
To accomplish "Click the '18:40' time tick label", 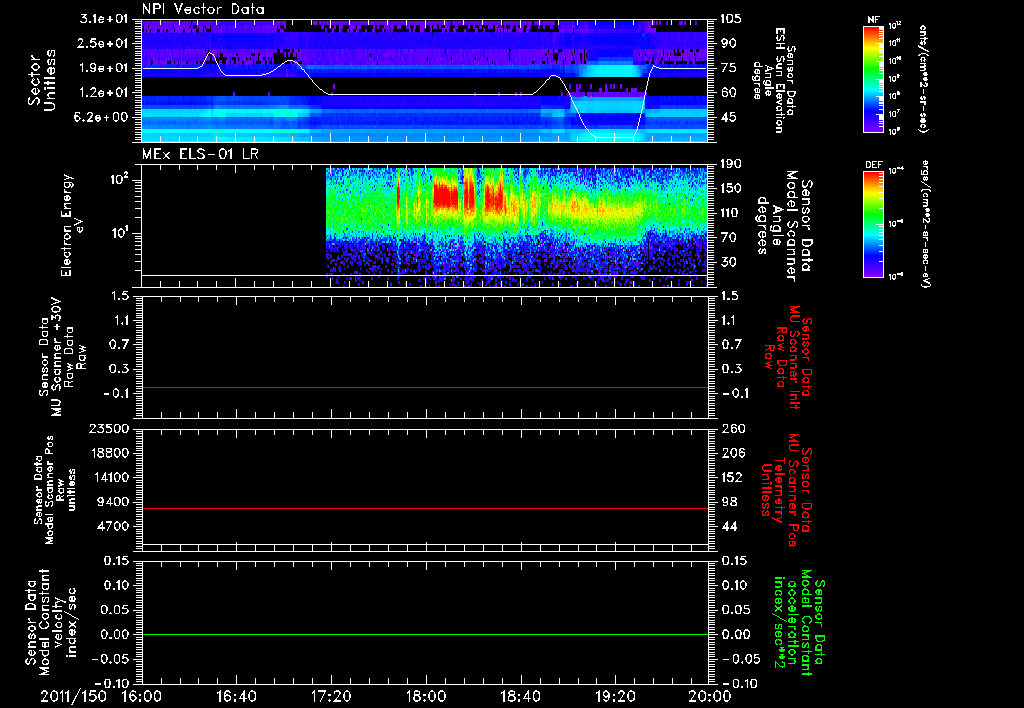I will point(520,696).
